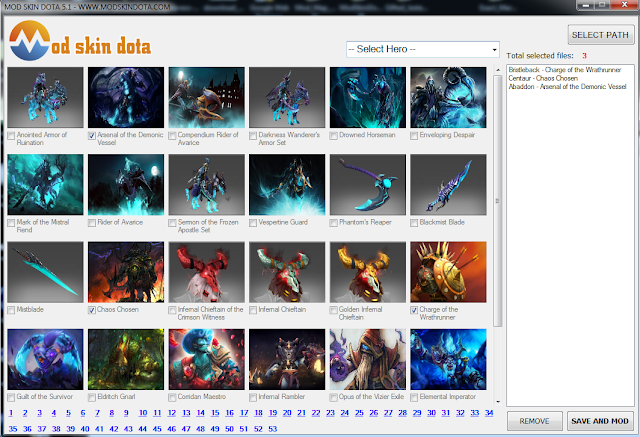640x437 pixels.
Task: Click the REMOVE button
Action: pos(534,421)
